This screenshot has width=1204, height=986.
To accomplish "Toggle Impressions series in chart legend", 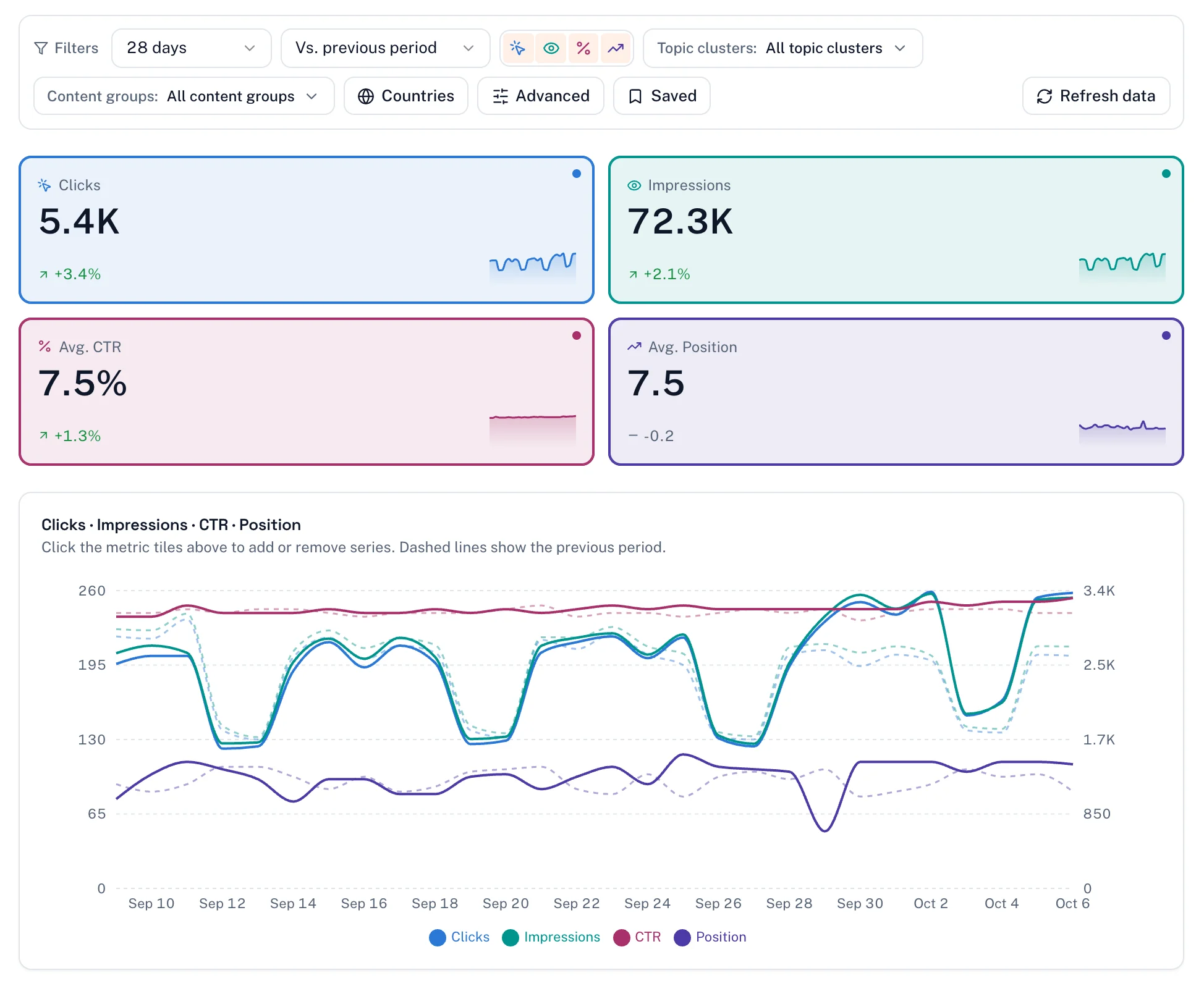I will [551, 937].
